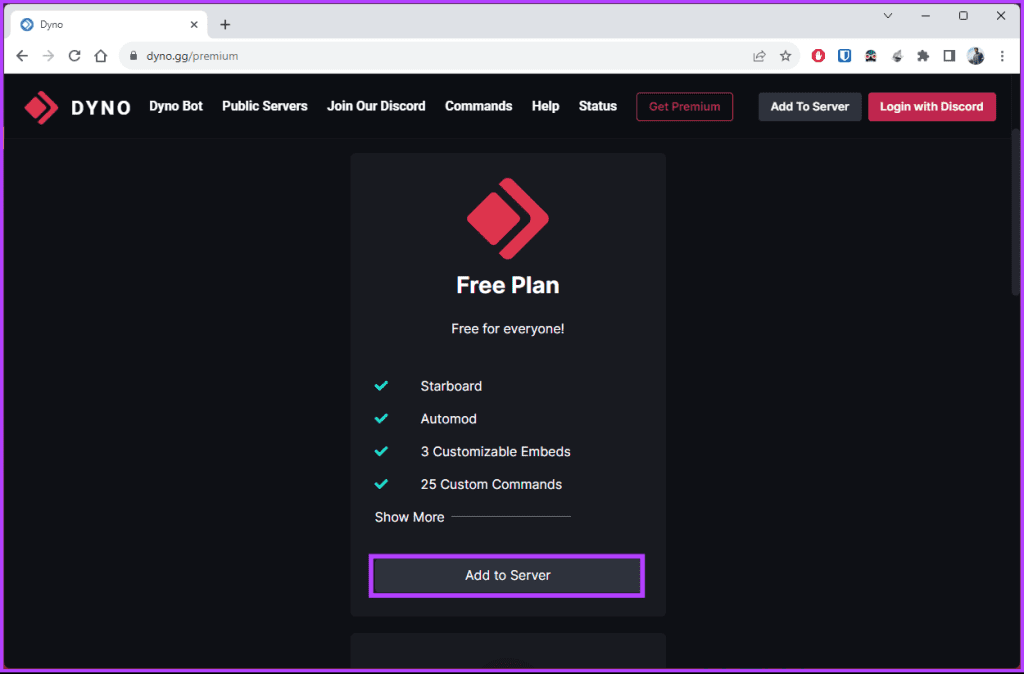Click the checkmark beside Automod
This screenshot has height=674, width=1024.
(381, 418)
